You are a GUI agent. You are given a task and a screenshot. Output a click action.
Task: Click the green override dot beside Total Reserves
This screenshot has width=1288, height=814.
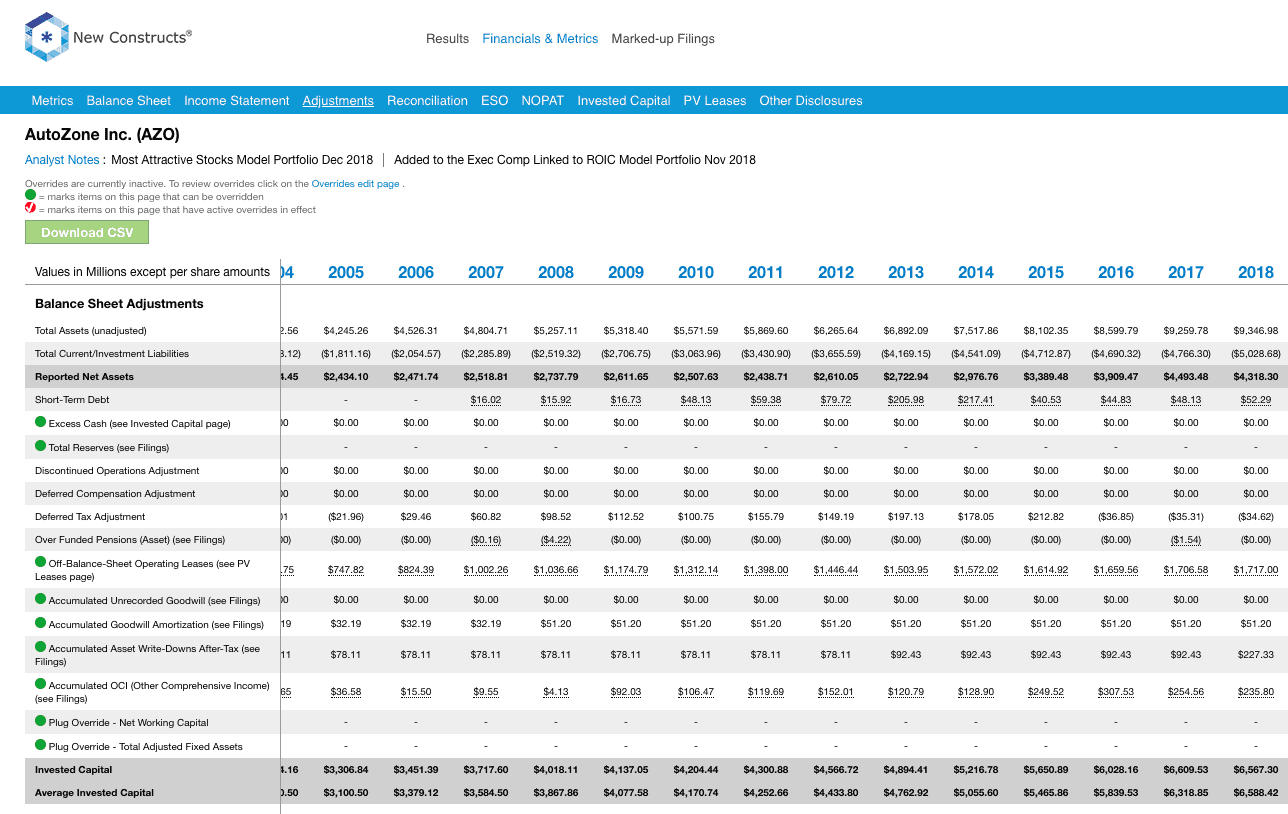pyautogui.click(x=40, y=446)
